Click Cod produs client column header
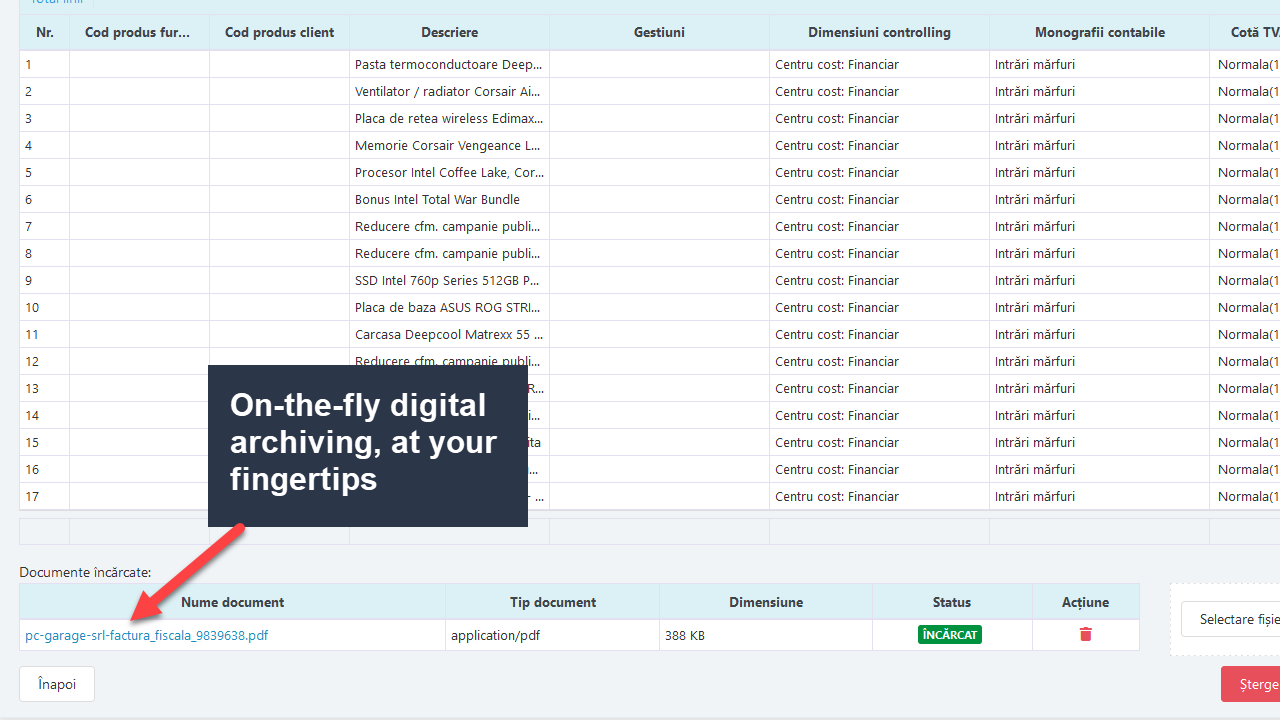Viewport: 1280px width, 720px height. tap(280, 32)
